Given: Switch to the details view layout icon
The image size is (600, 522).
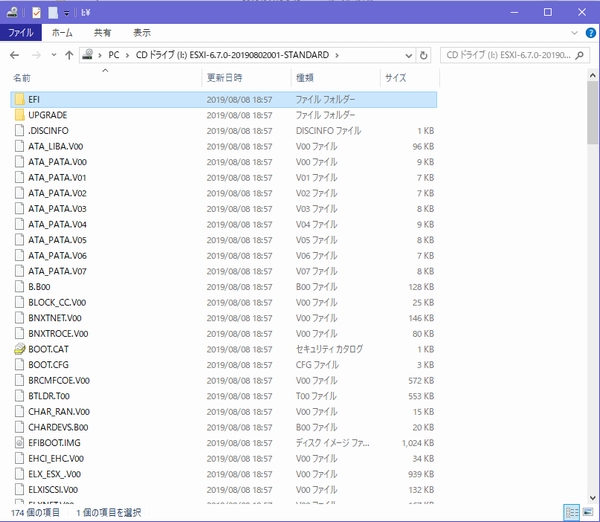Looking at the screenshot, I should [x=572, y=512].
